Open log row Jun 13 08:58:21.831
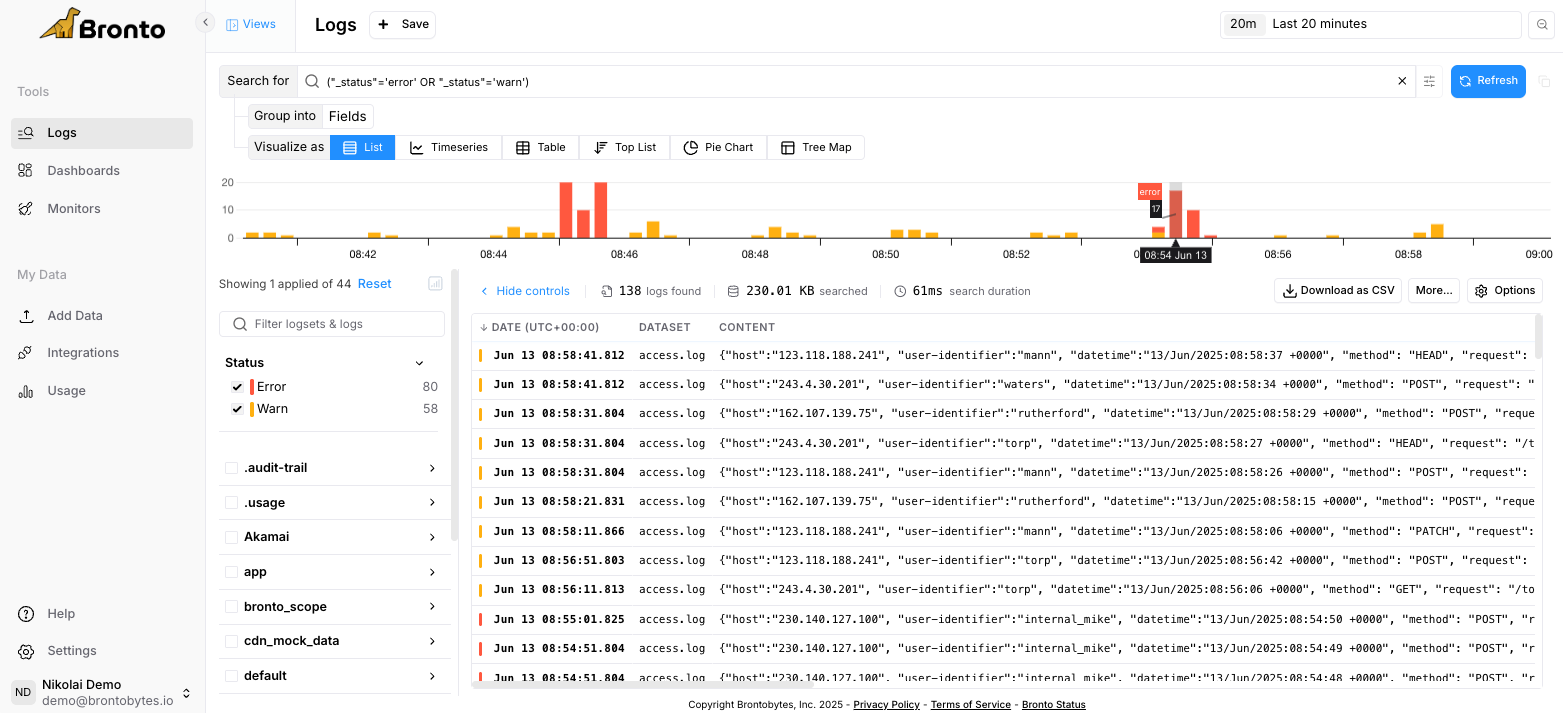This screenshot has height=713, width=1563. click(x=1003, y=502)
